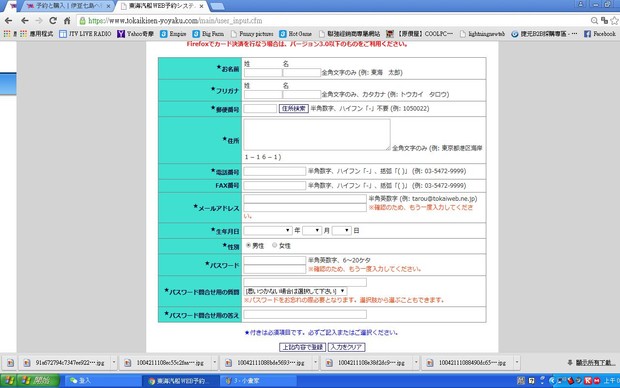Open the lightningnewtab bookmark

point(482,34)
